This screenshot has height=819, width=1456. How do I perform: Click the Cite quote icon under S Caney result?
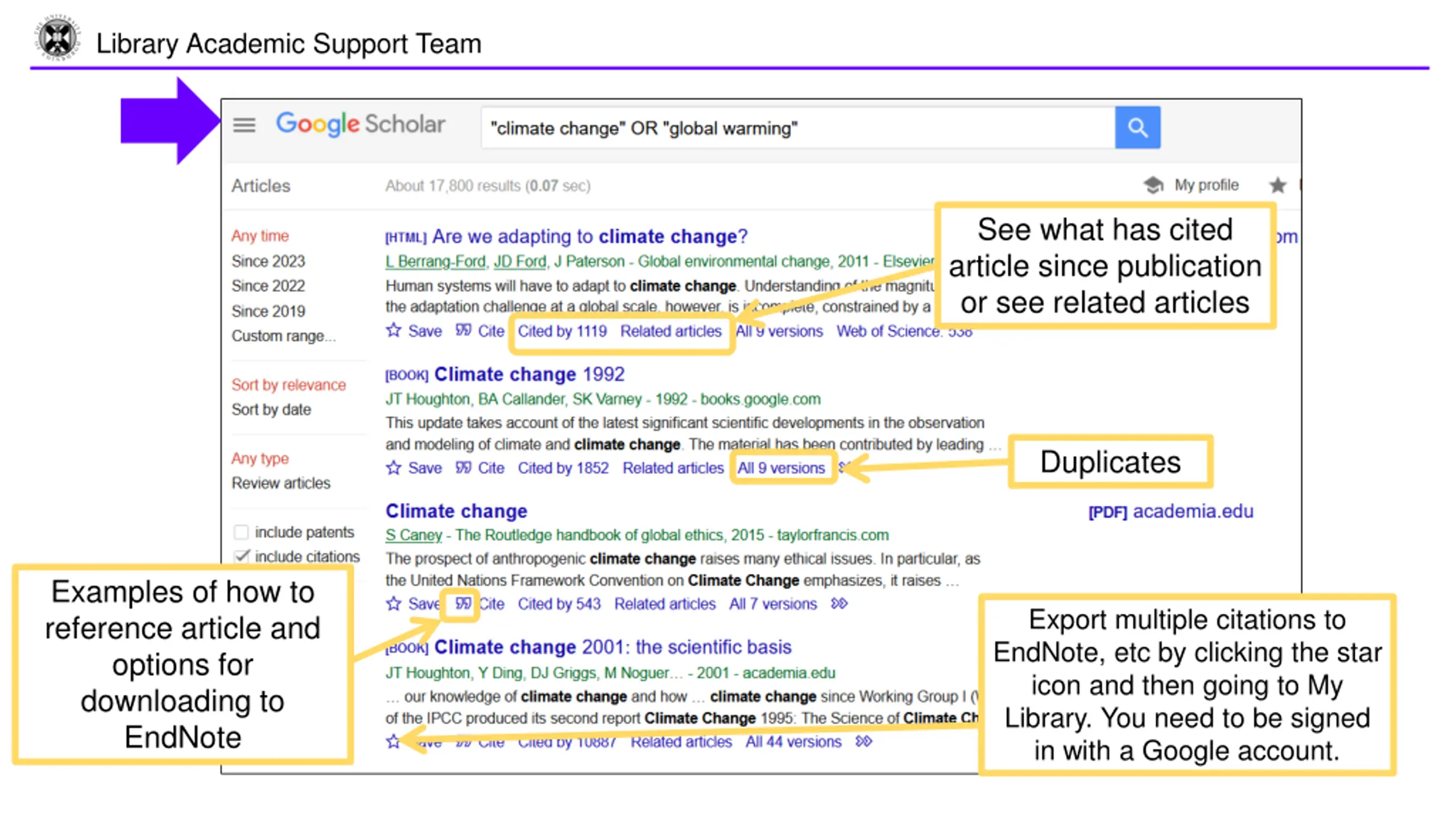tap(463, 603)
